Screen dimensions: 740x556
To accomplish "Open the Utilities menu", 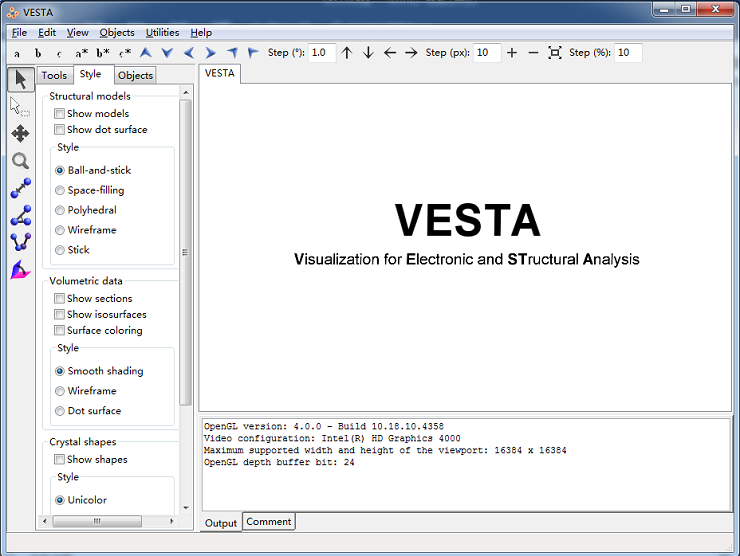I will (x=162, y=33).
